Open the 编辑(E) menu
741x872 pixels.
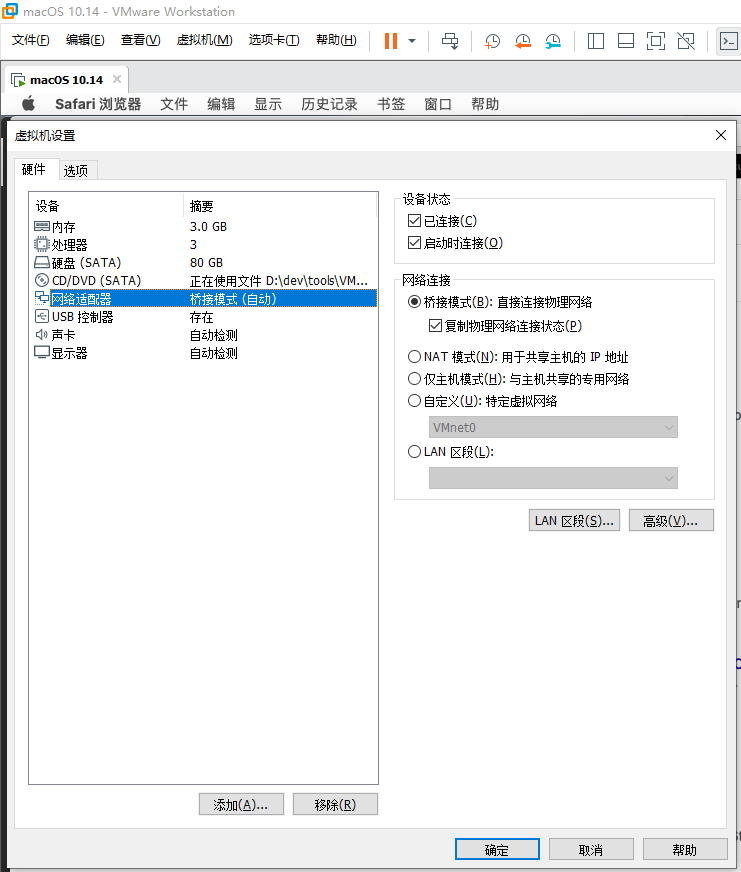[x=85, y=40]
